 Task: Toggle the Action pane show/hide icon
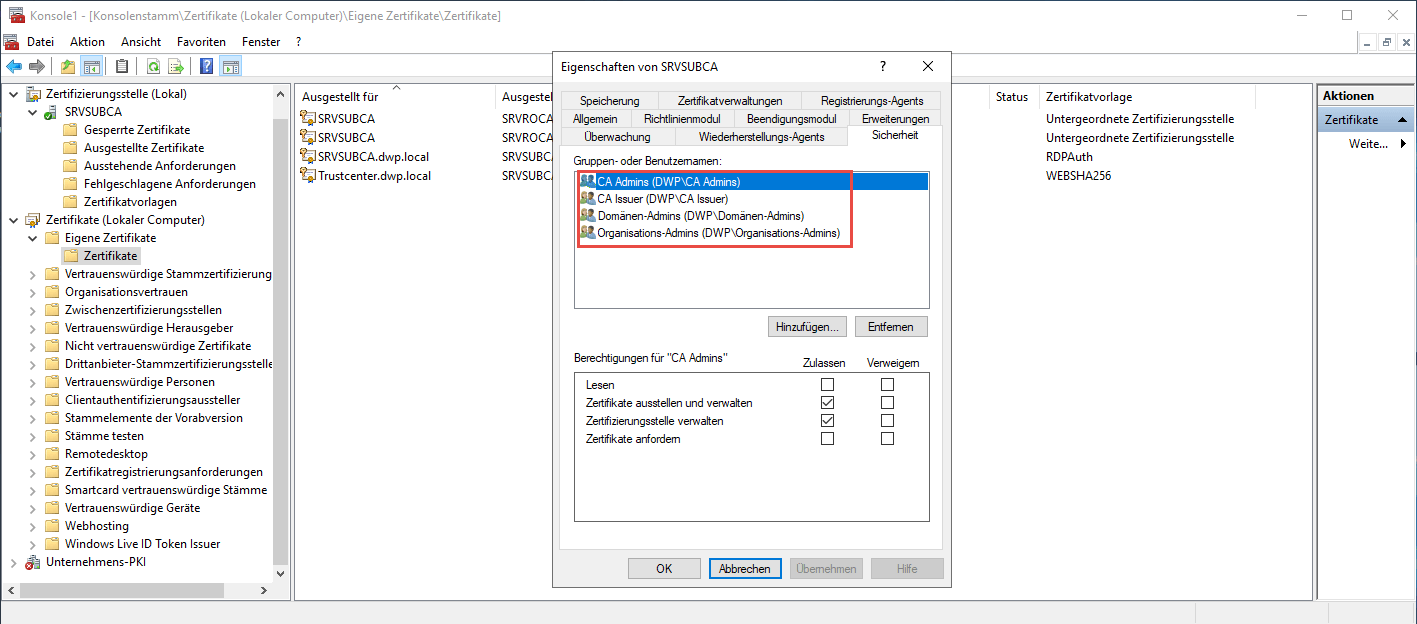tap(231, 67)
